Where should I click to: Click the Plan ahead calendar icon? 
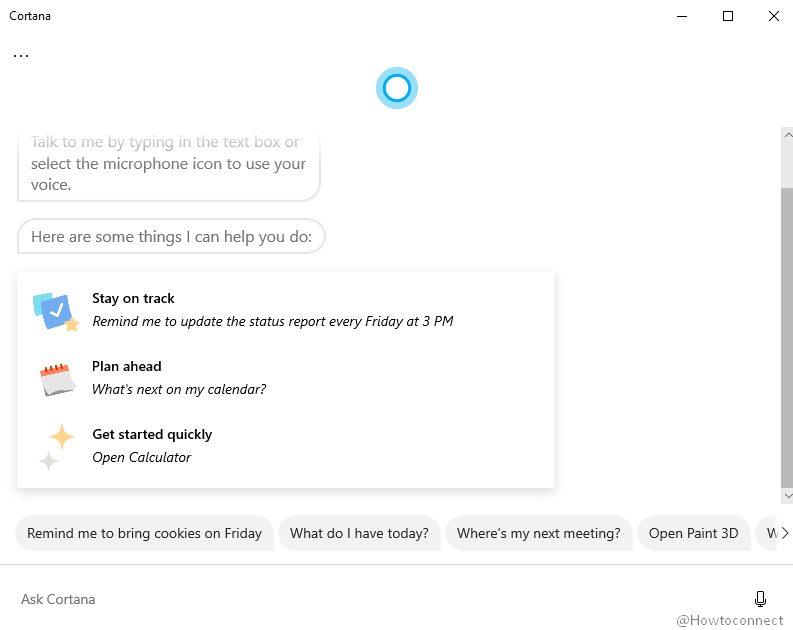[x=58, y=379]
